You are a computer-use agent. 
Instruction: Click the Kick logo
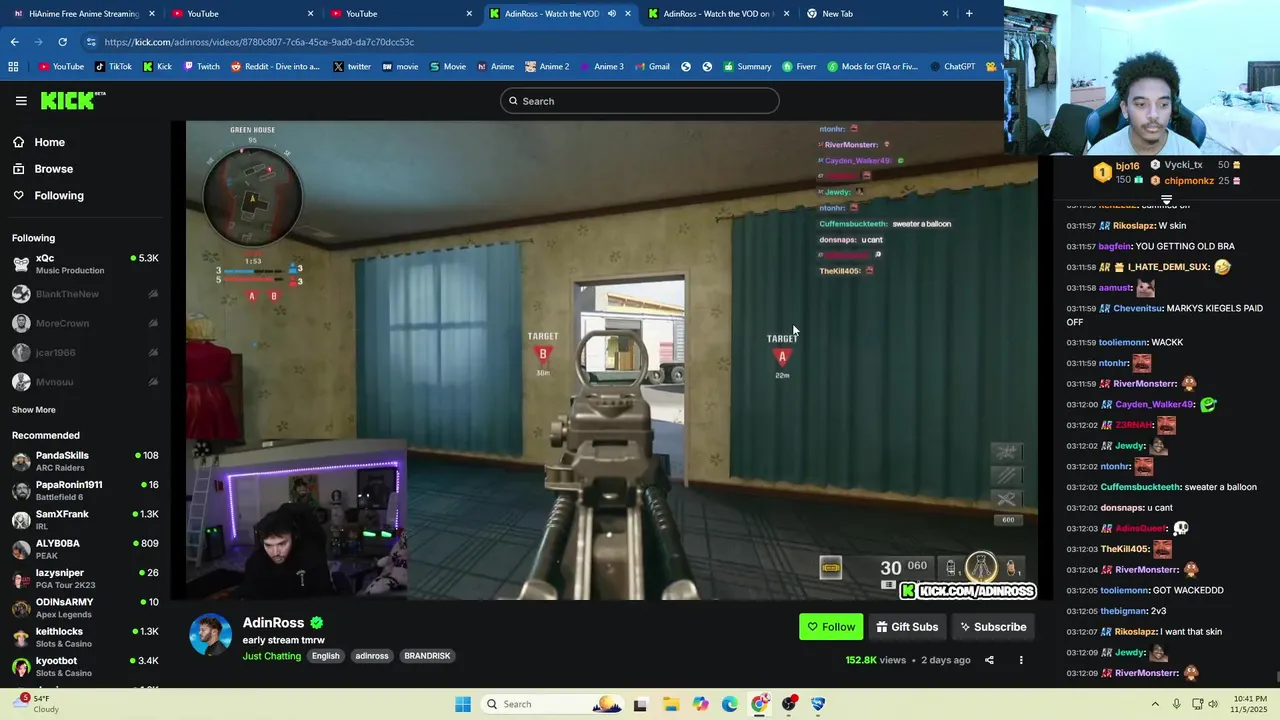(73, 100)
